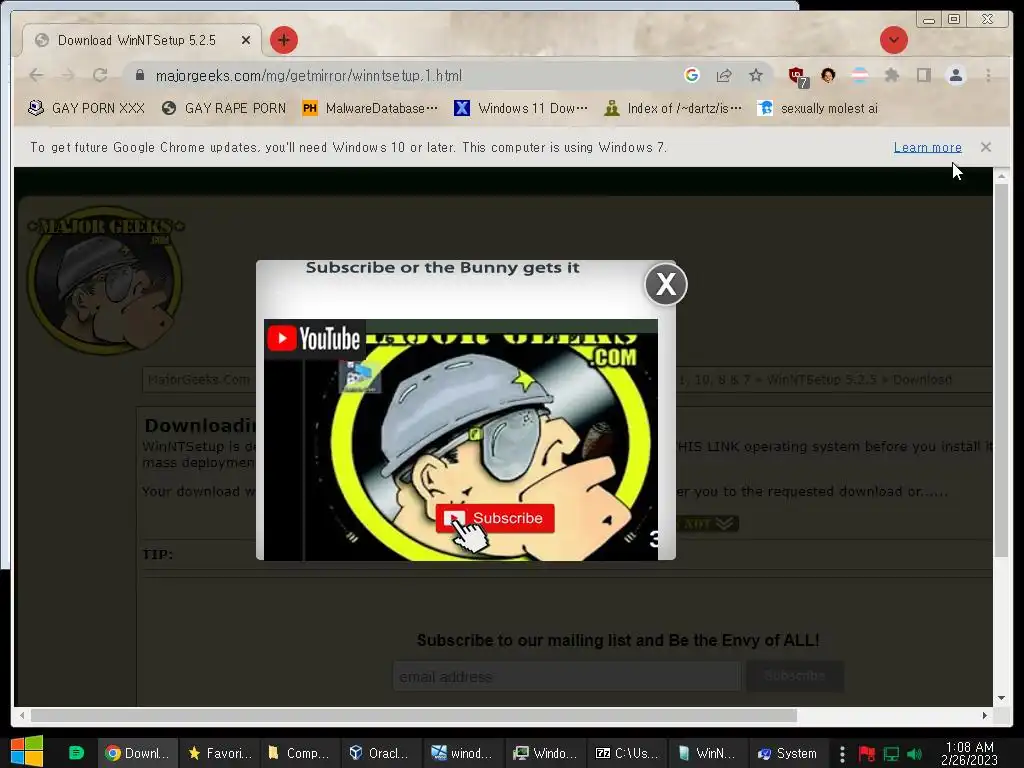The height and width of the screenshot is (768, 1024).
Task: Open the MajorGeeks.Com breadcrumb link
Action: point(199,379)
